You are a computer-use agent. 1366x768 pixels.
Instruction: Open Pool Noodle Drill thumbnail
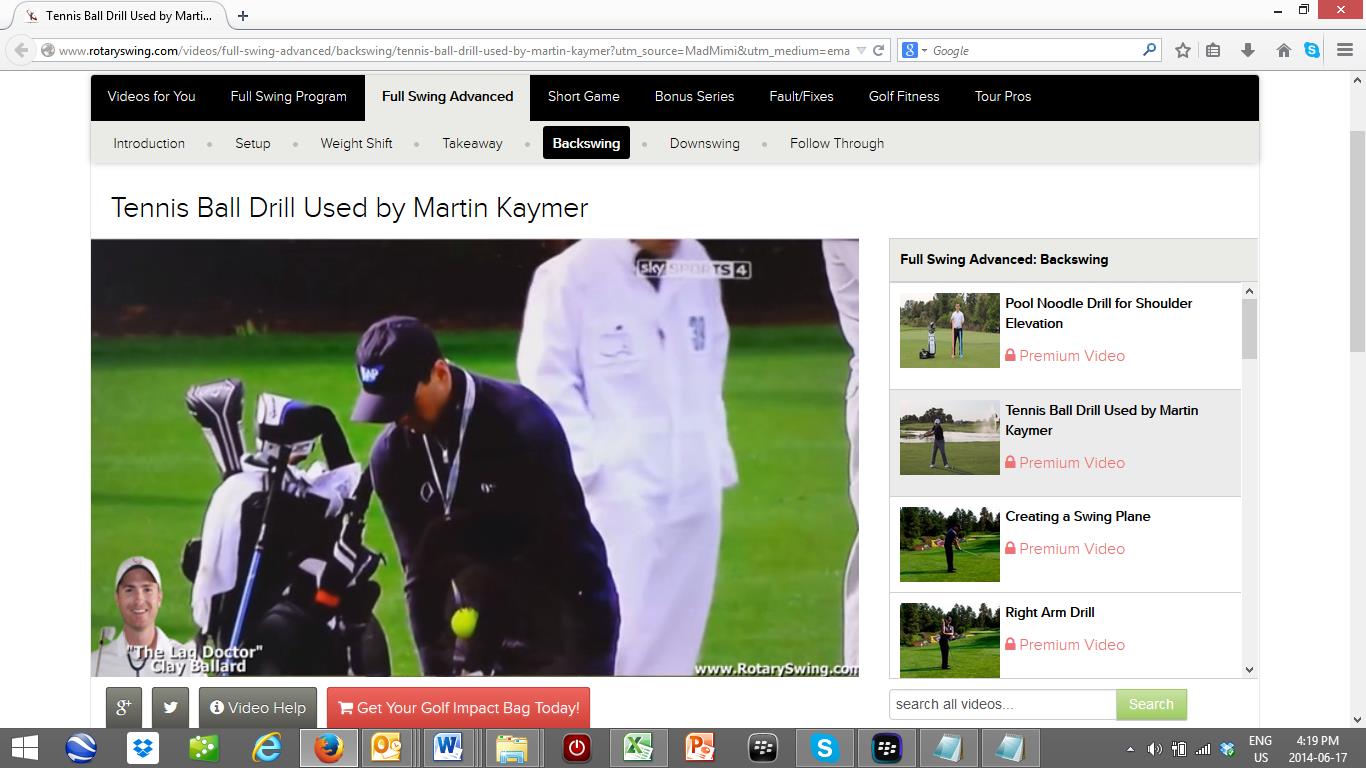click(x=950, y=330)
